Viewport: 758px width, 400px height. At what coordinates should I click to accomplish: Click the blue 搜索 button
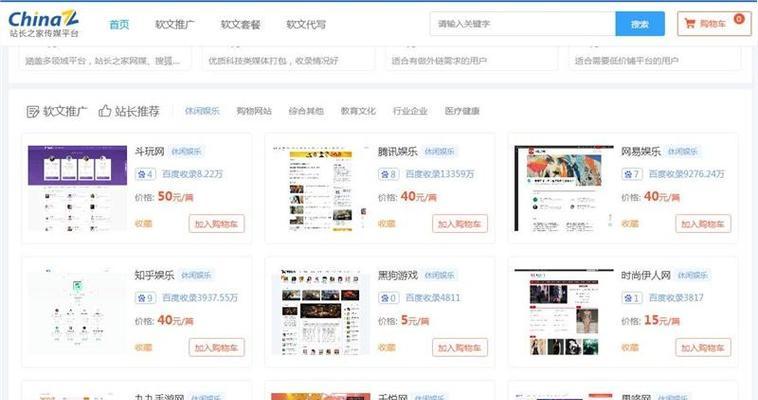(640, 24)
